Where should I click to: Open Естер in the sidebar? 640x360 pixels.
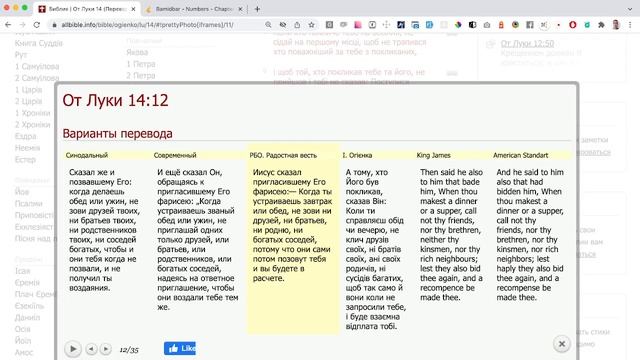pyautogui.click(x=25, y=160)
